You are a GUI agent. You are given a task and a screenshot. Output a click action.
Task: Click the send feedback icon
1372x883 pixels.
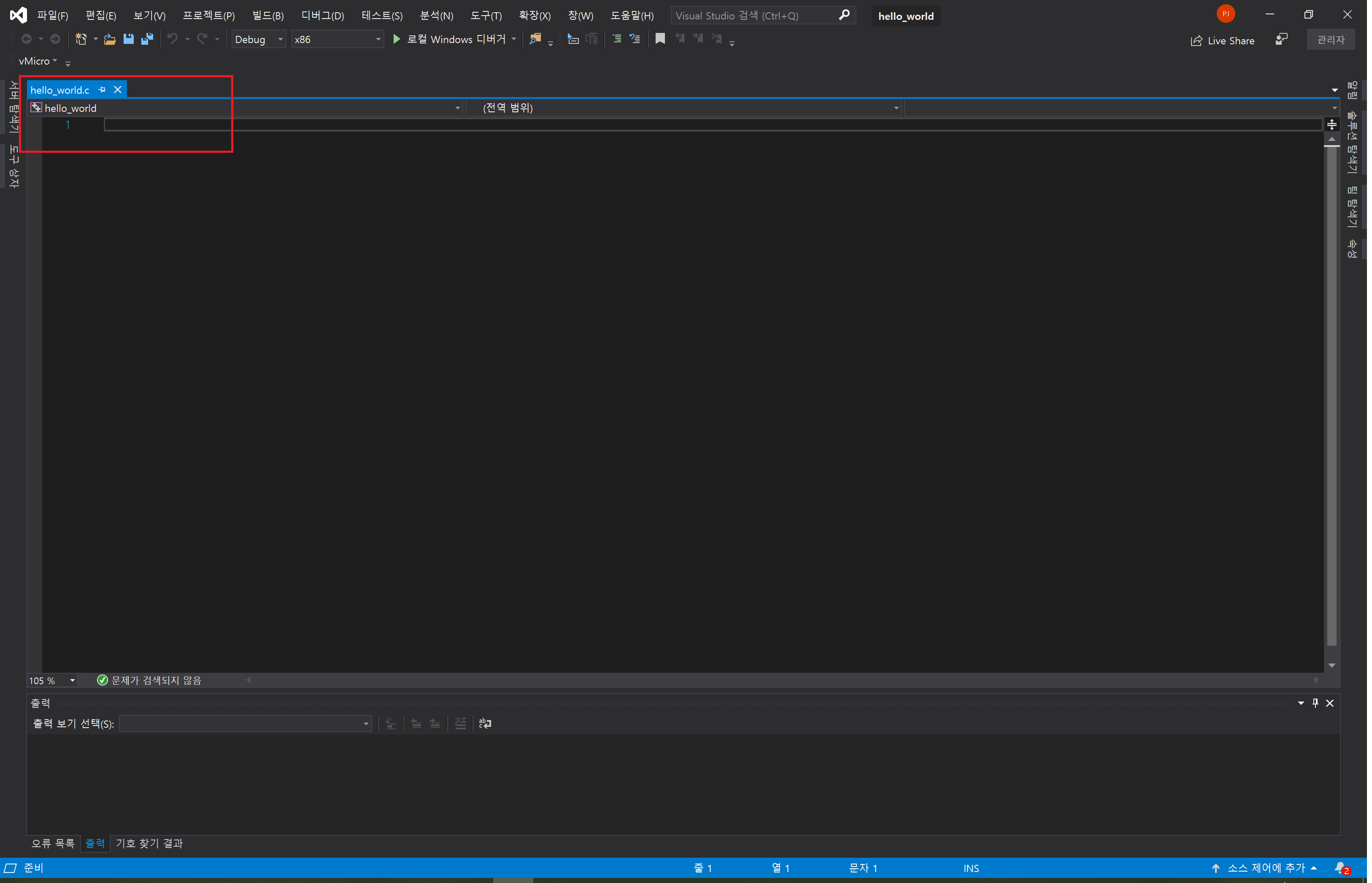(1281, 39)
